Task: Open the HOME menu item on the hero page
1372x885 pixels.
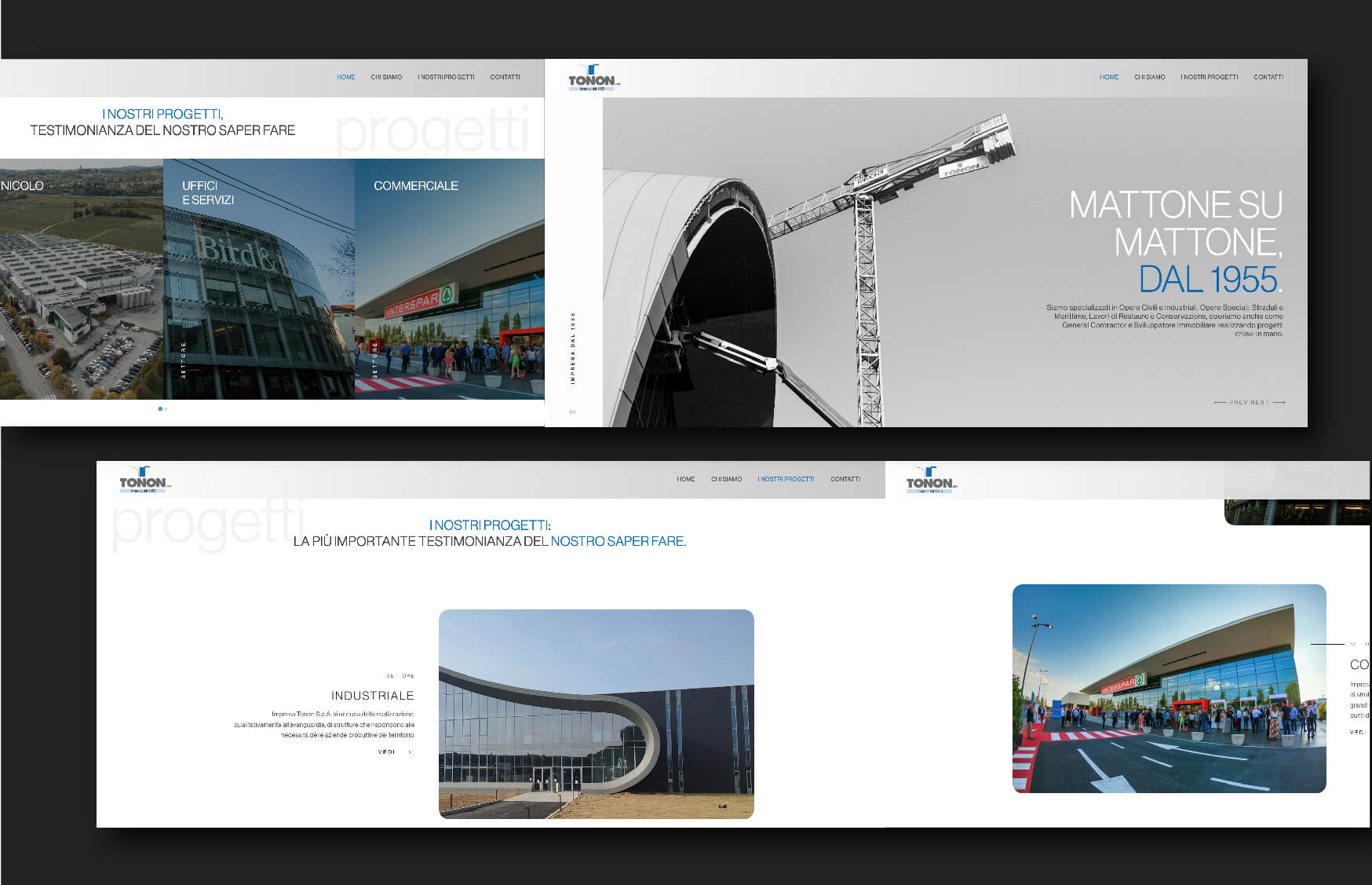Action: click(x=1109, y=77)
